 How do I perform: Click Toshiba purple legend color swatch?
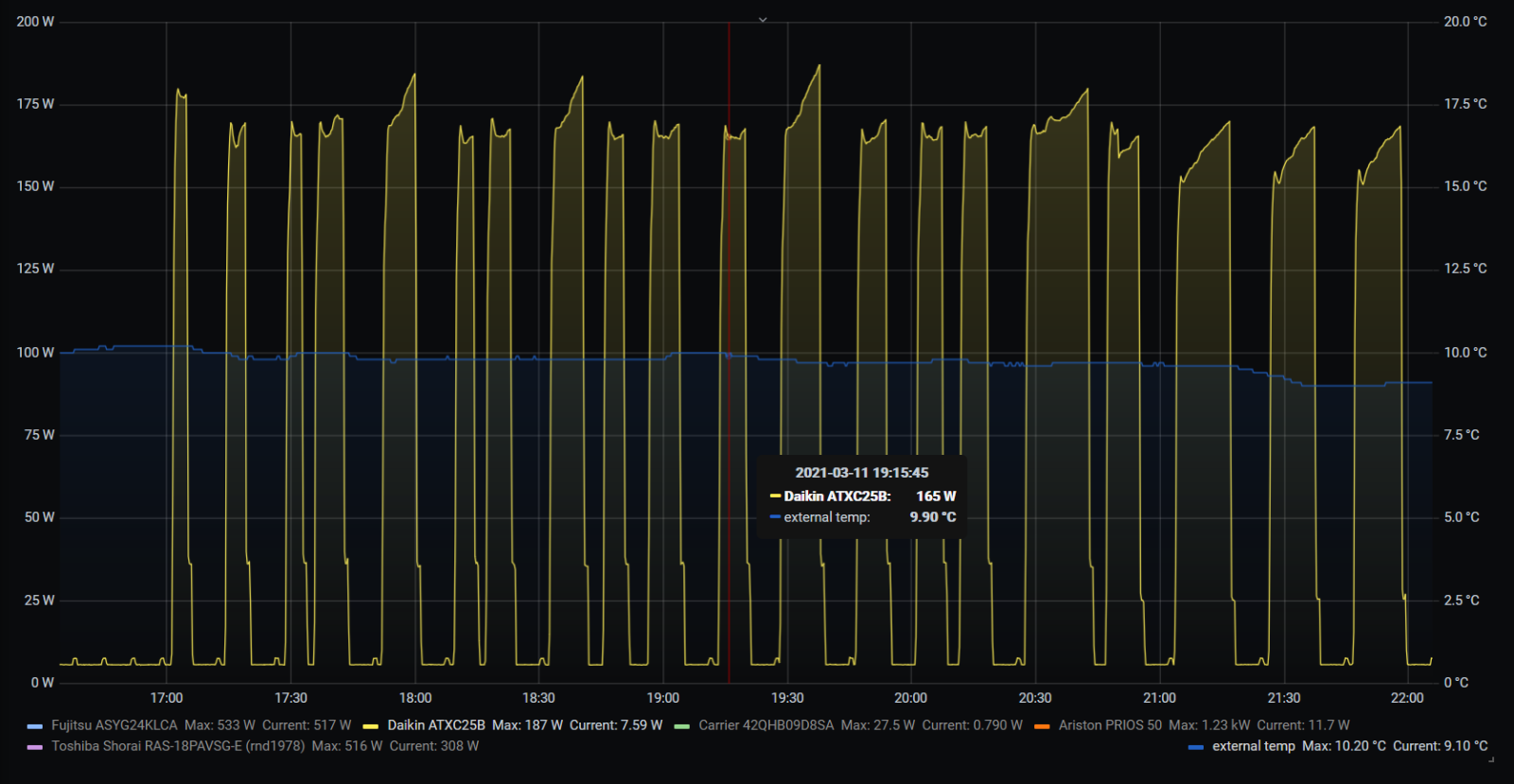point(35,747)
